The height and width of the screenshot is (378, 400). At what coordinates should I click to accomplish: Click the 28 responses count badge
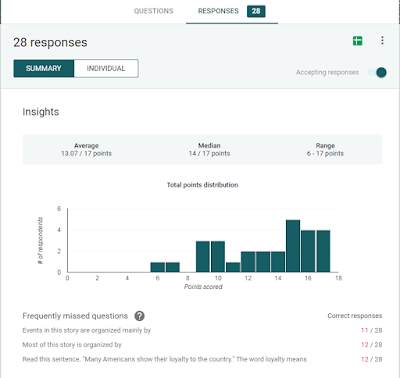click(256, 11)
